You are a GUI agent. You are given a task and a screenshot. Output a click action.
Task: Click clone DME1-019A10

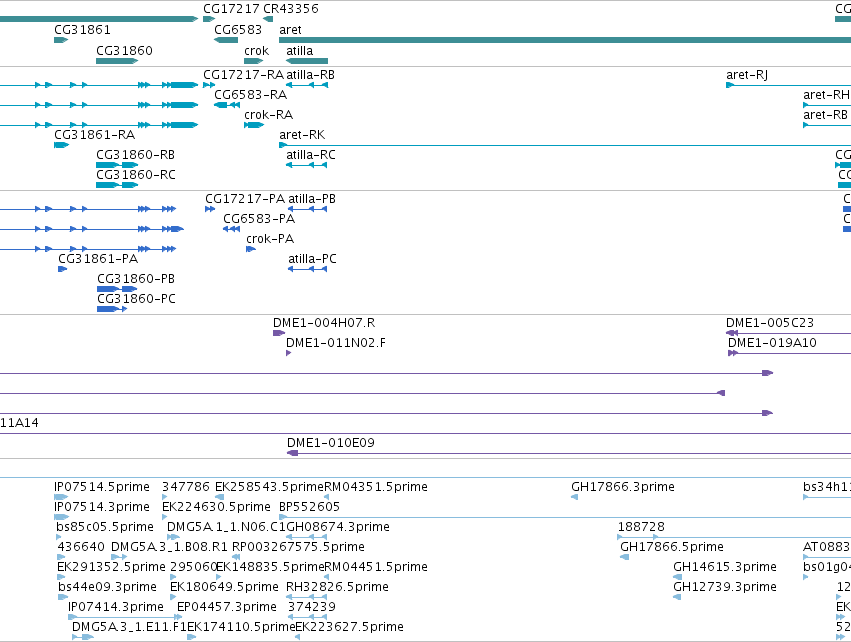[x=790, y=353]
